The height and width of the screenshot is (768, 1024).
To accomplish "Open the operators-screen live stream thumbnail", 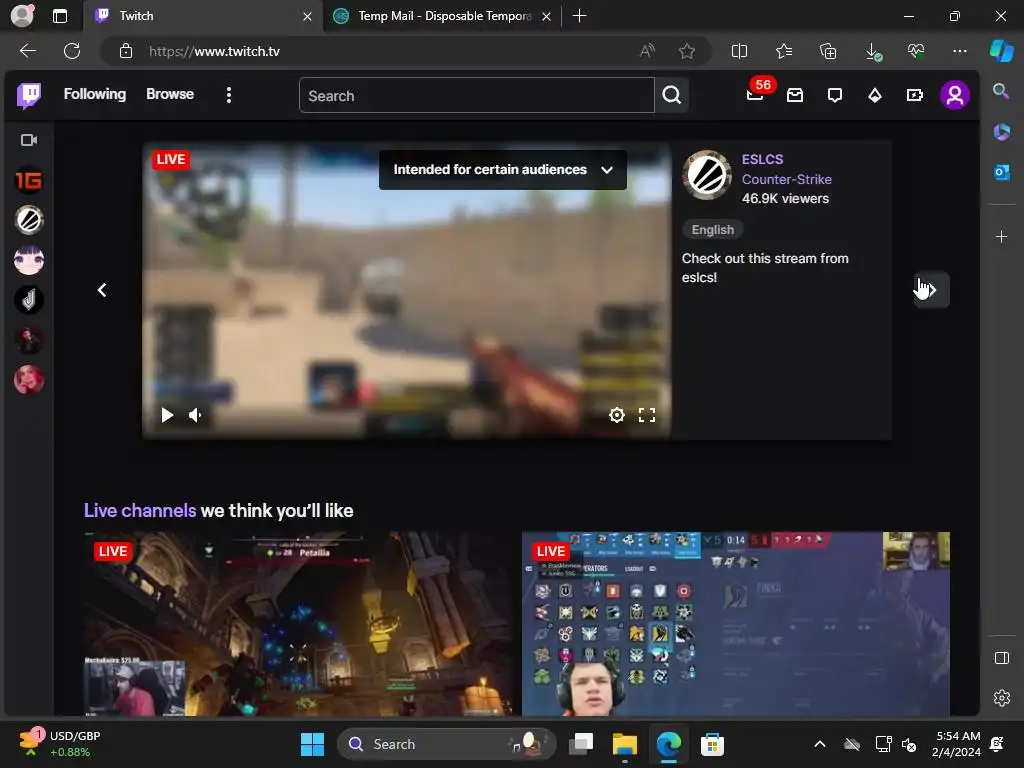I will [x=735, y=624].
